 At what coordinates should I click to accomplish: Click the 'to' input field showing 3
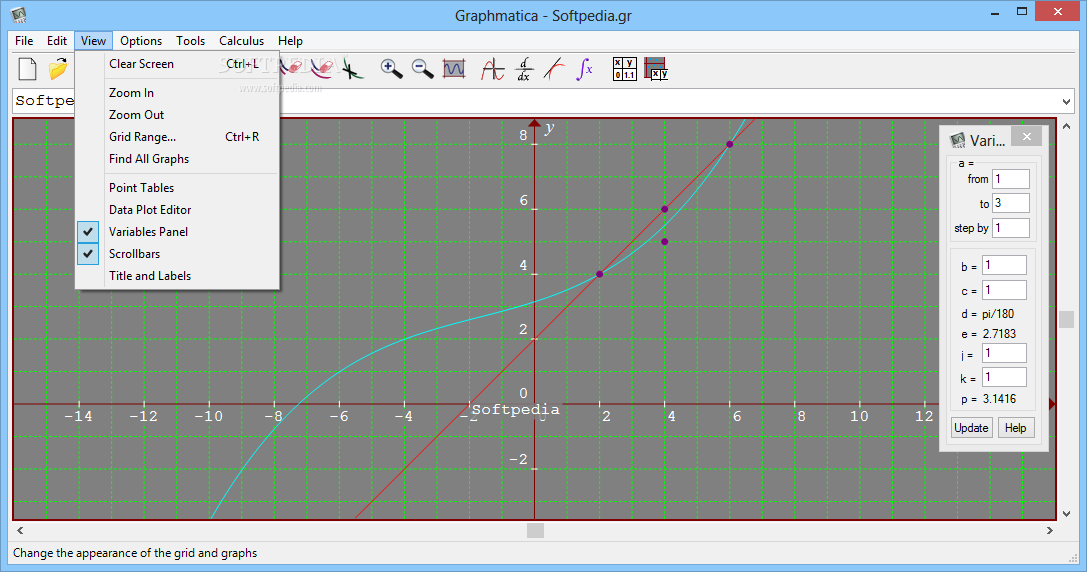[1011, 203]
